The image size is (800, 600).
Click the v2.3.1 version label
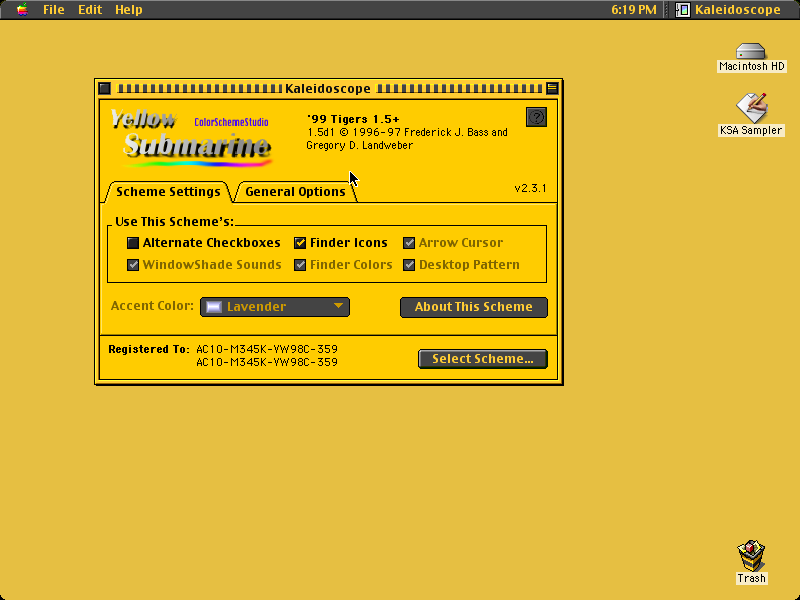point(530,188)
